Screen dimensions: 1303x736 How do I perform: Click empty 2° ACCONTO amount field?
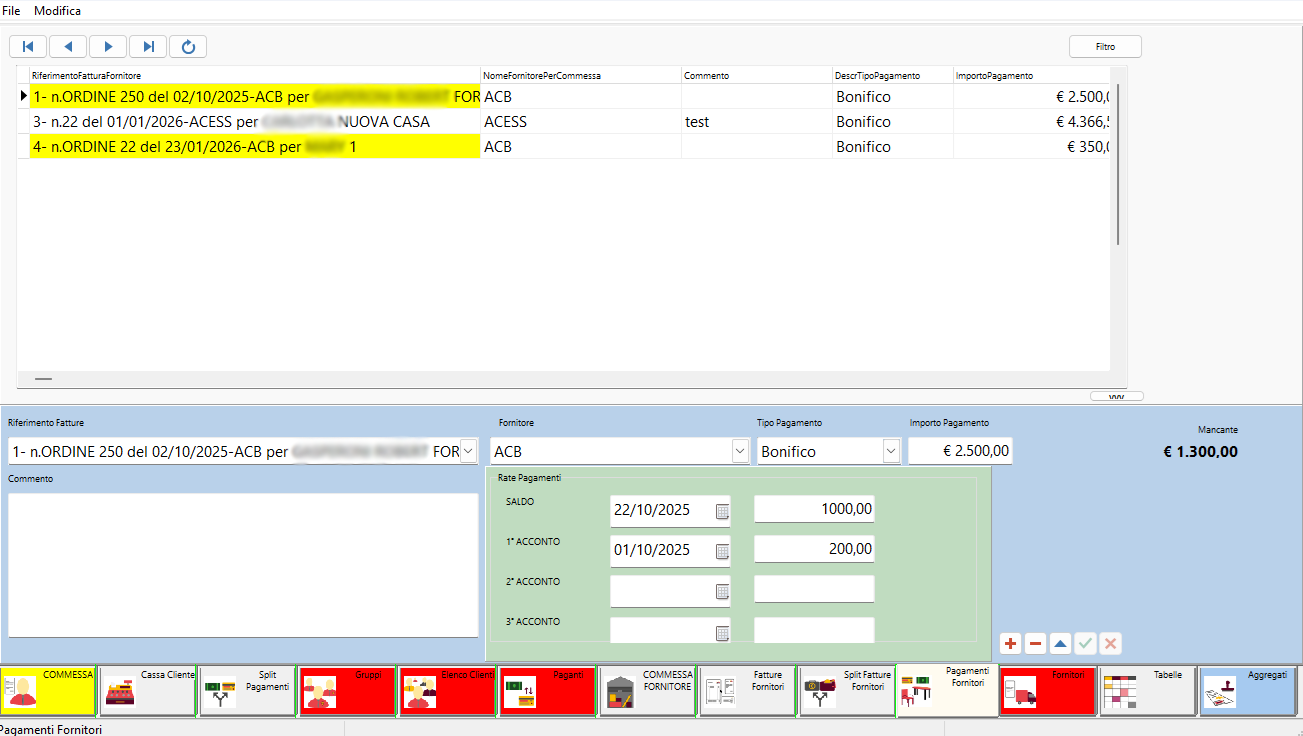point(814,589)
